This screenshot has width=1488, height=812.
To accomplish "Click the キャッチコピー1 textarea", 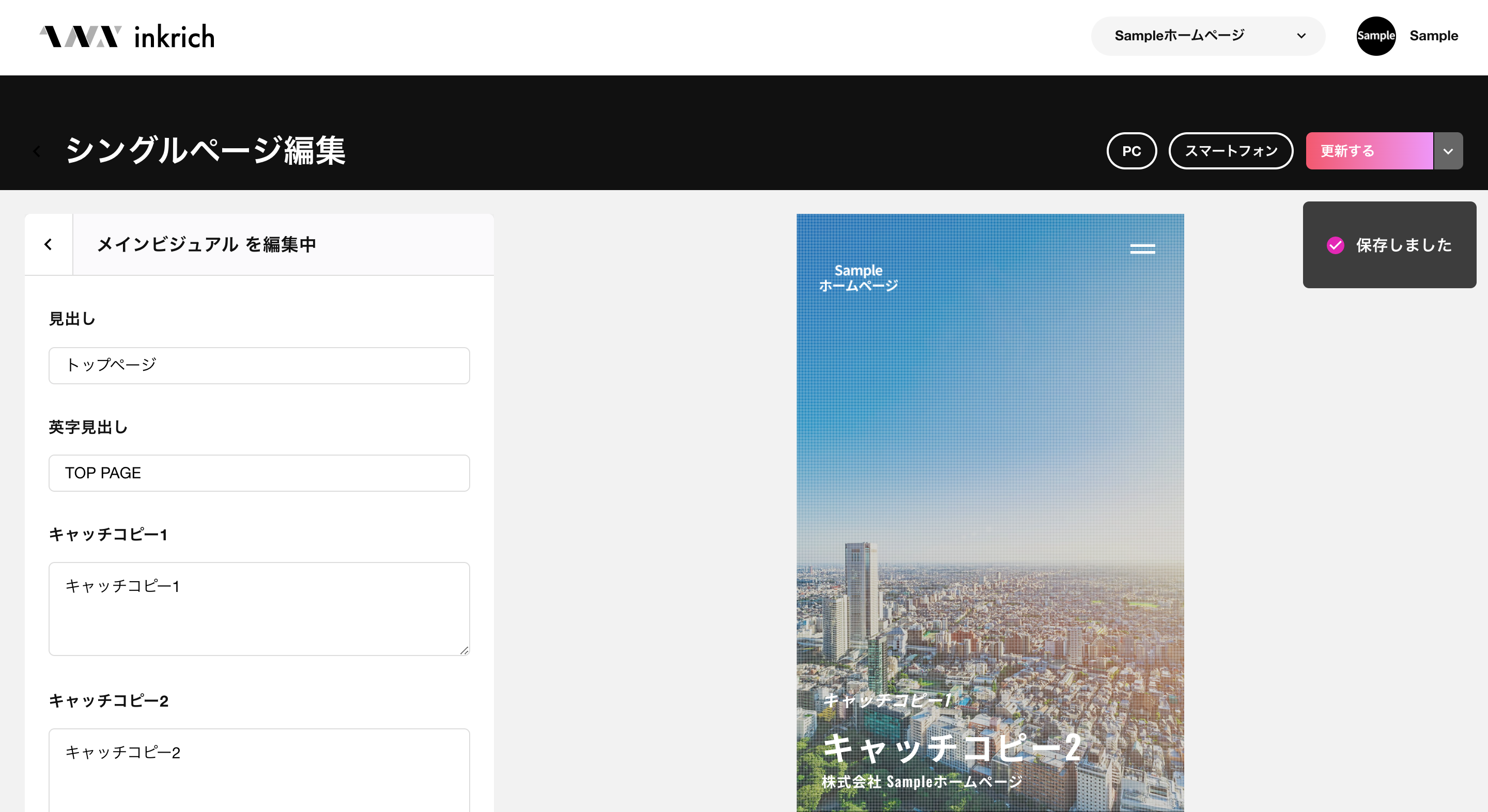I will click(x=259, y=608).
